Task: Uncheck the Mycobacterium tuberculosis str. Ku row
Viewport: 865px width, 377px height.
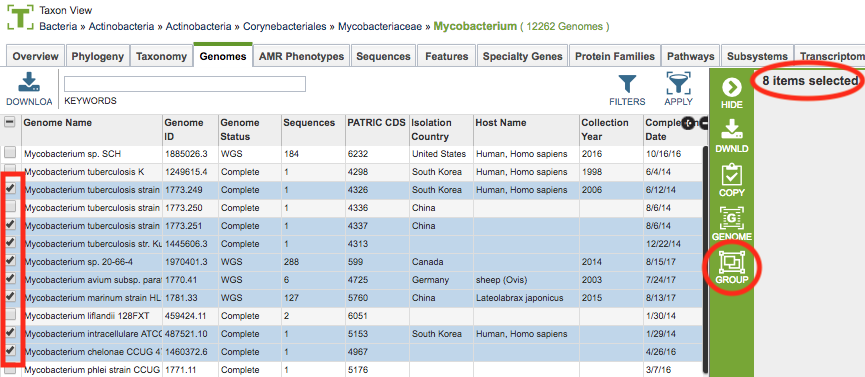Action: coord(10,243)
